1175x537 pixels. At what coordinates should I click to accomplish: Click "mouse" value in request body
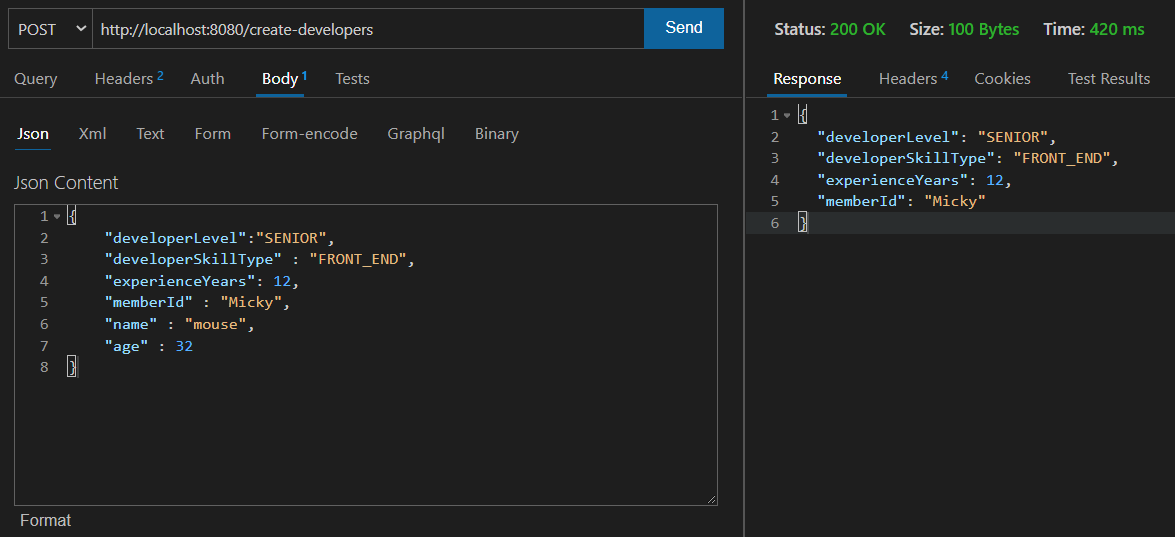tap(216, 324)
